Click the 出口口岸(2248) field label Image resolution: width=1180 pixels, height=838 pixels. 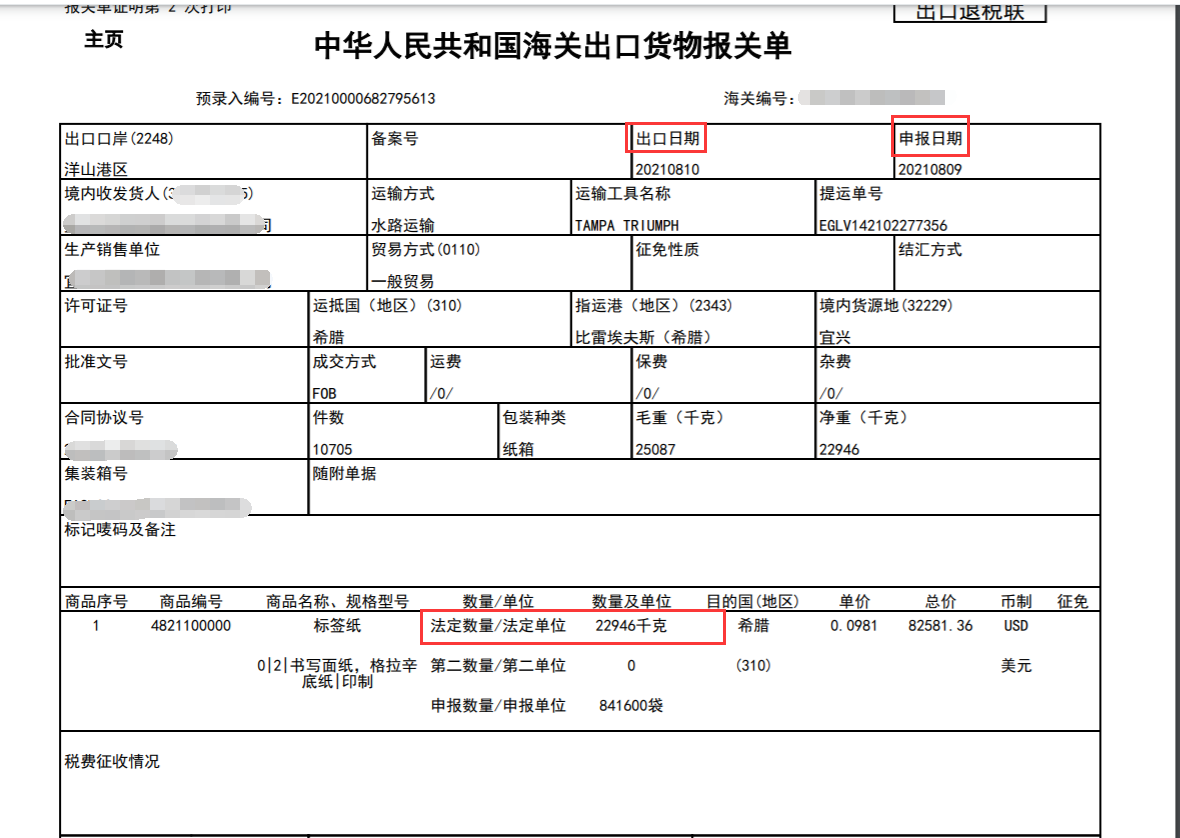tap(119, 138)
